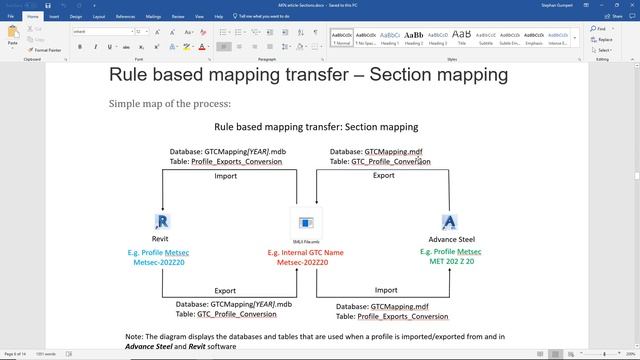Apply superscript formatting
The width and height of the screenshot is (640, 360).
(156, 47)
